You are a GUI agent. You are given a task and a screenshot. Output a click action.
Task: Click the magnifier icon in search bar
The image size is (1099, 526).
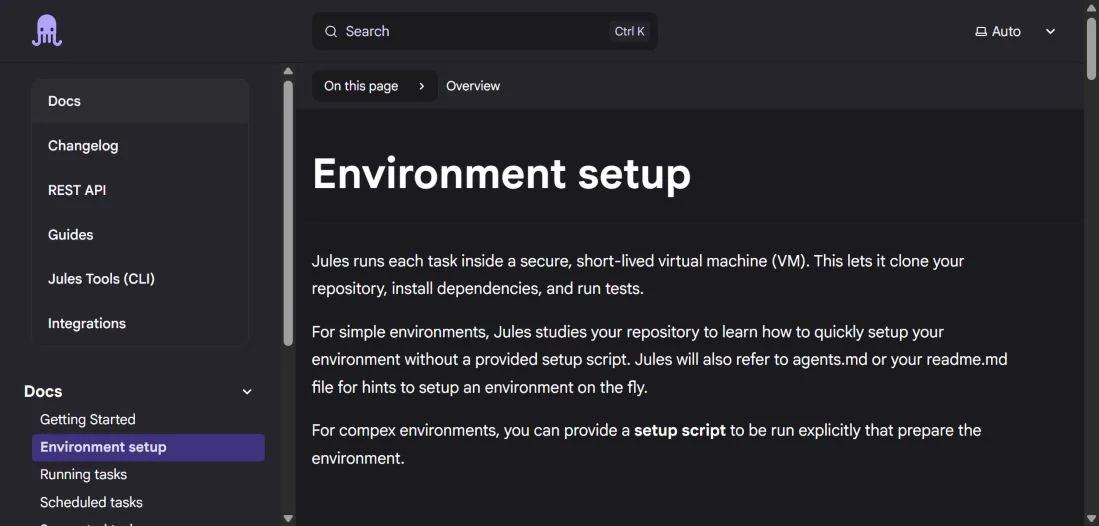click(331, 32)
